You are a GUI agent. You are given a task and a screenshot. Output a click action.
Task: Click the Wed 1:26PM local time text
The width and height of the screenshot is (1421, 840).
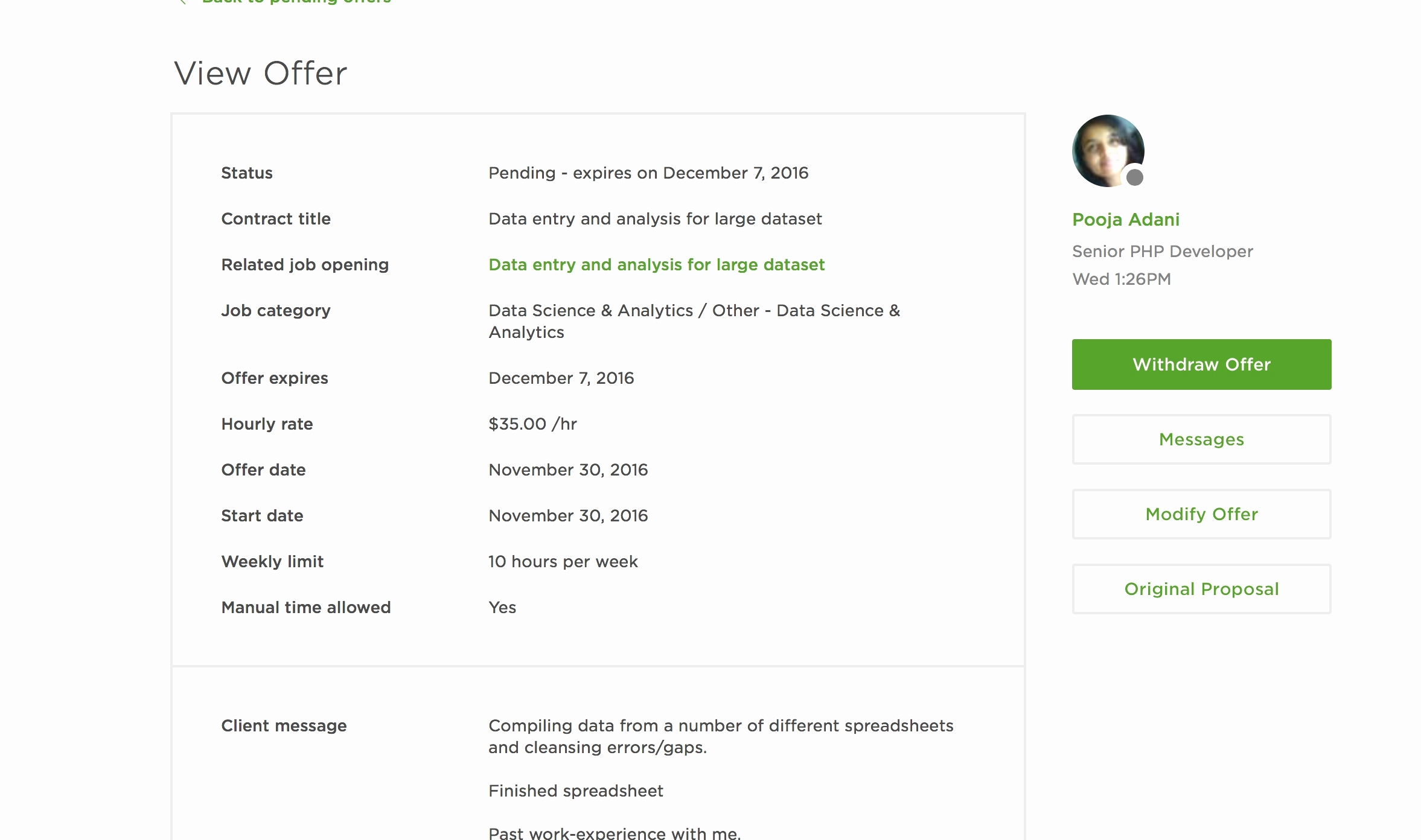[1121, 279]
